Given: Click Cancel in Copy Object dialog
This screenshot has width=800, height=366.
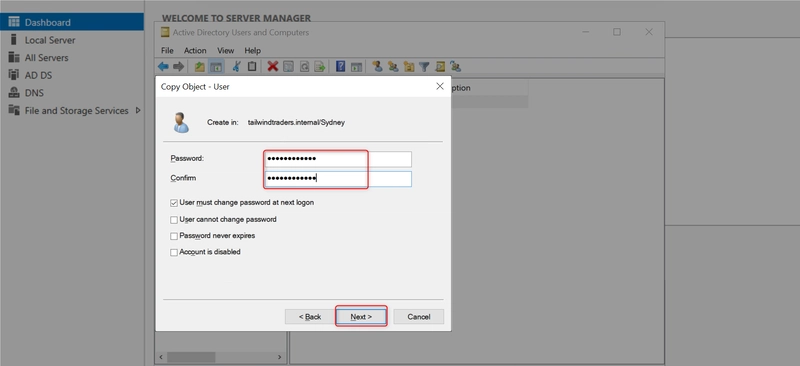Looking at the screenshot, I should click(418, 316).
